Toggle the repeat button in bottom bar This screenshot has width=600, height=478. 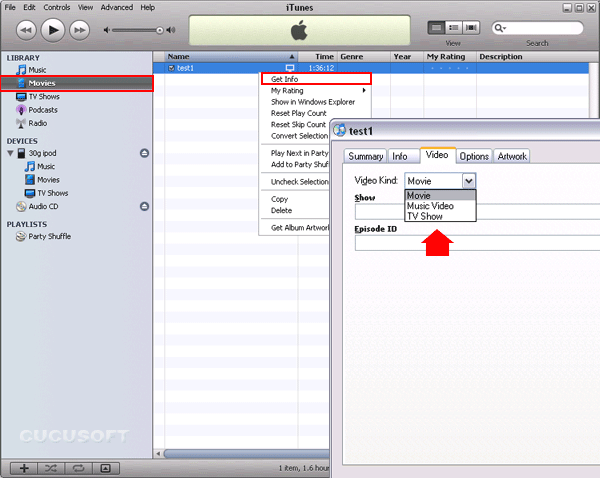pos(78,467)
